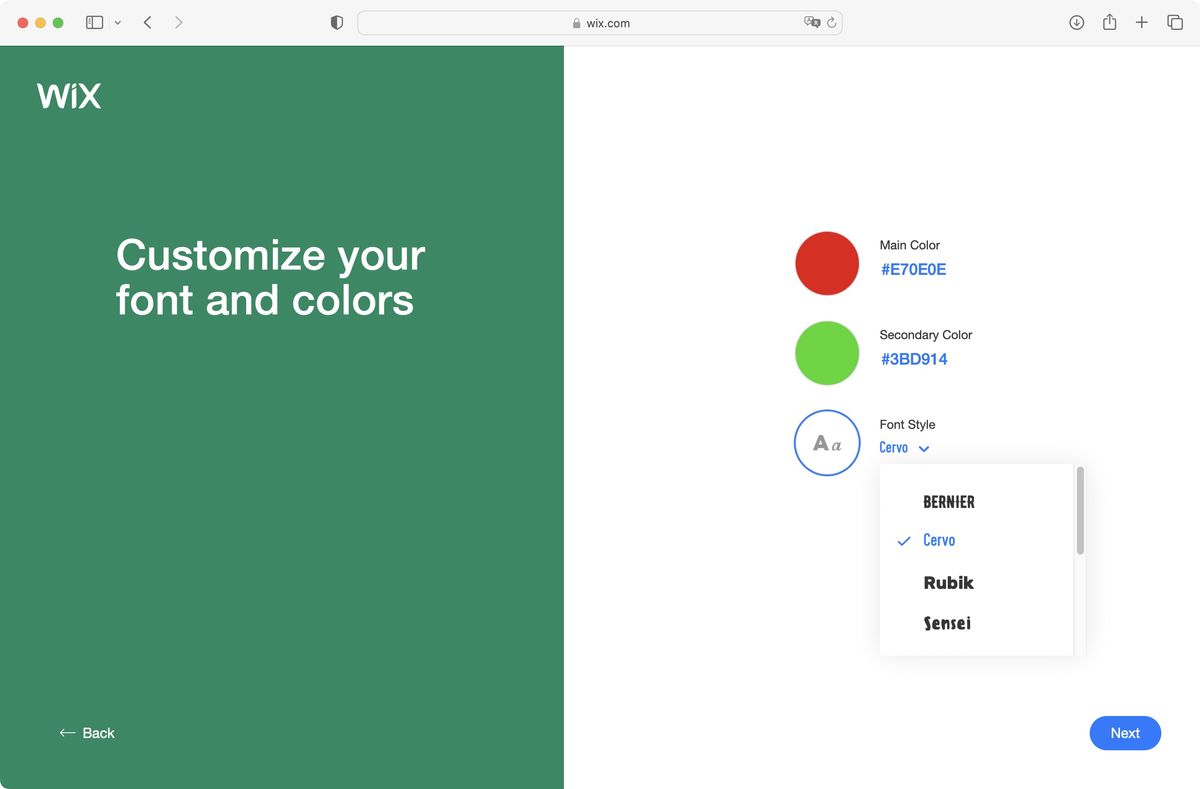The height and width of the screenshot is (789, 1200).
Task: Select the Rubik font option
Action: (x=948, y=582)
